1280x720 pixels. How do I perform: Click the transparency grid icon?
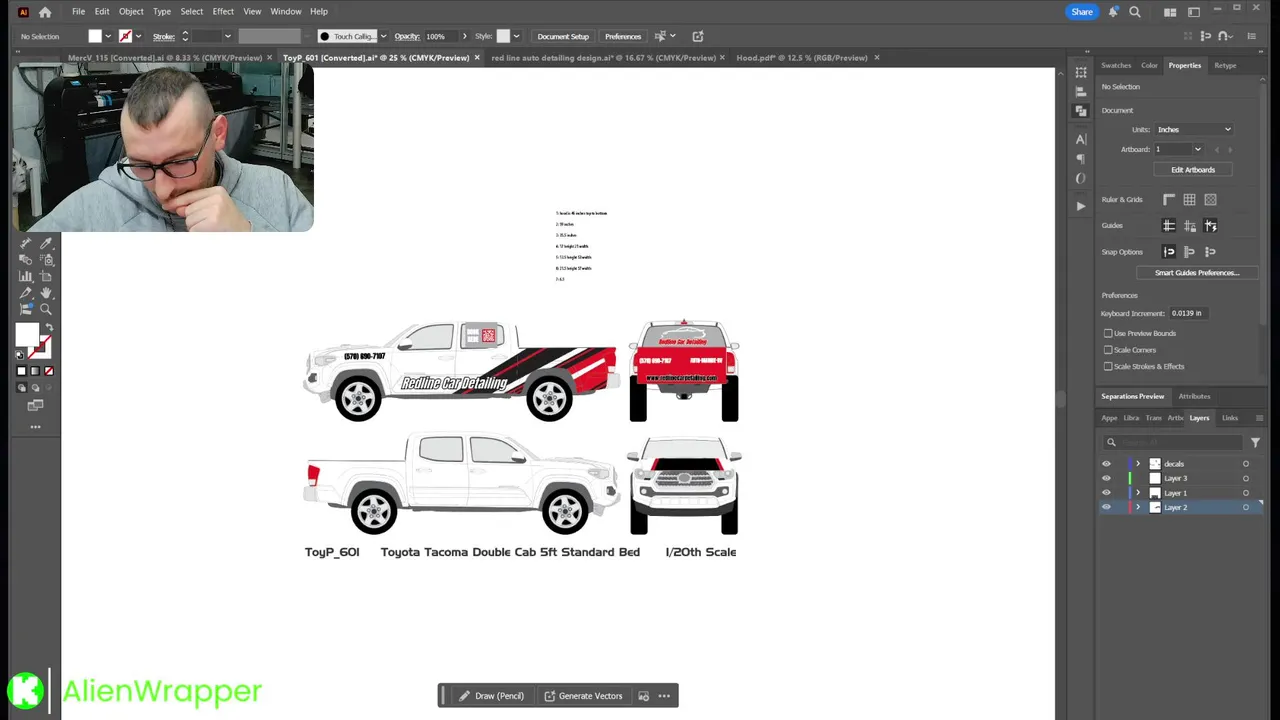point(1210,200)
